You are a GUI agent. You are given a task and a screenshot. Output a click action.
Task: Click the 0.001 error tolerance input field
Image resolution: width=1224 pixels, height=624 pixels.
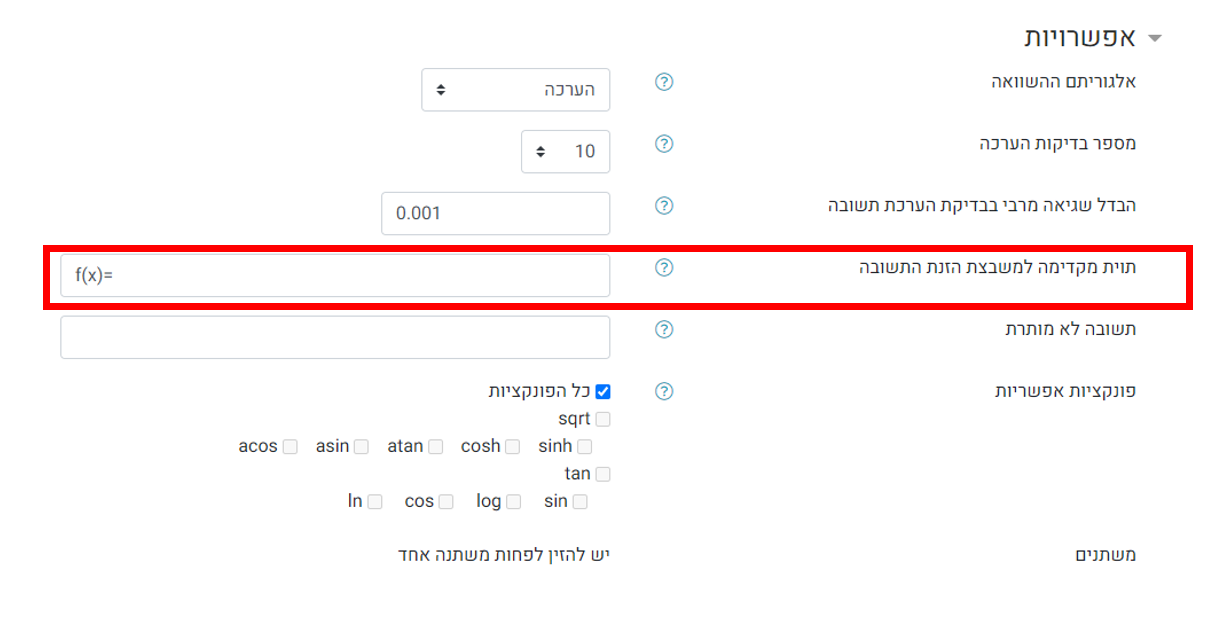click(496, 214)
